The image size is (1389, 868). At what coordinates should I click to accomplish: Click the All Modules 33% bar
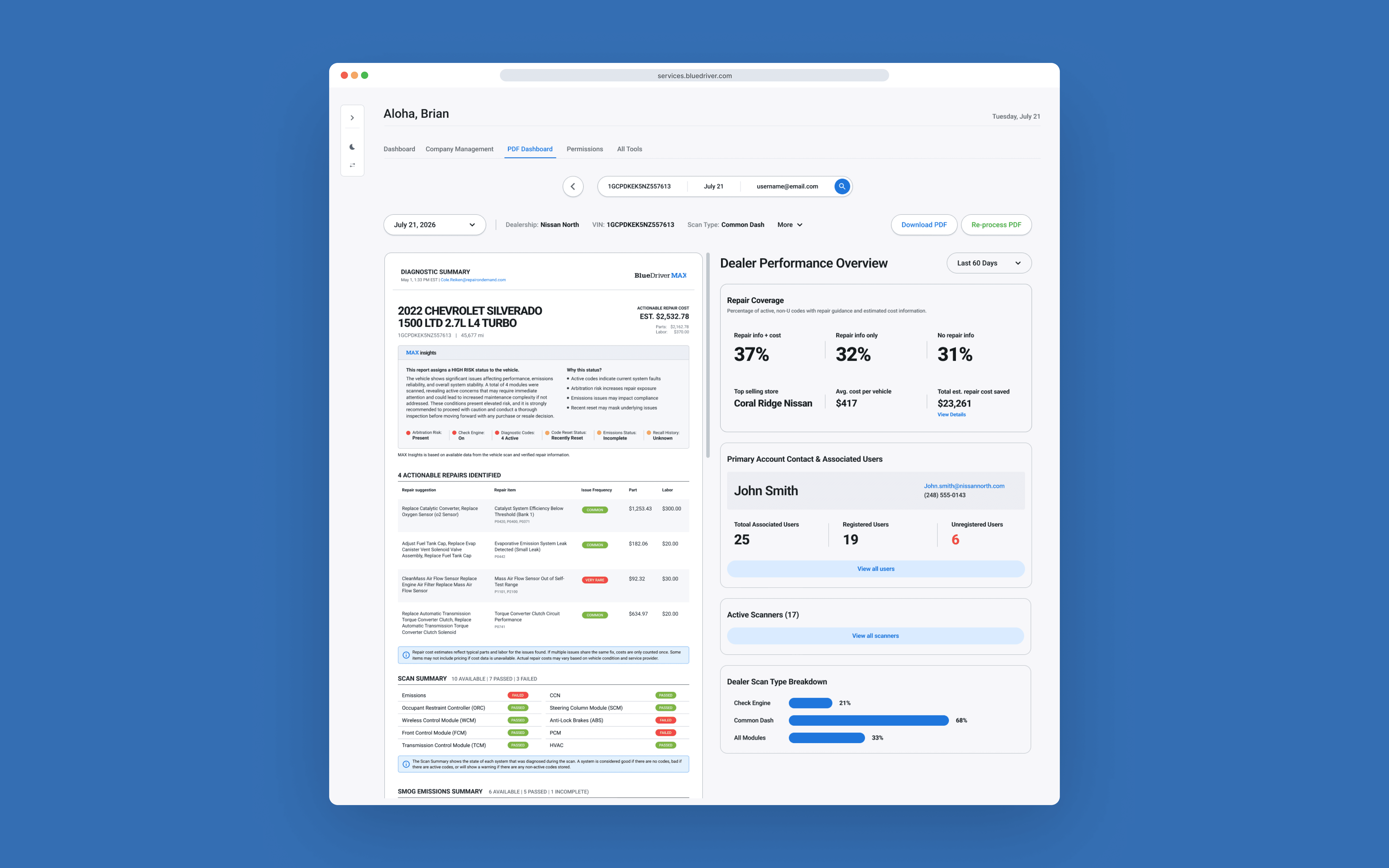pos(826,738)
